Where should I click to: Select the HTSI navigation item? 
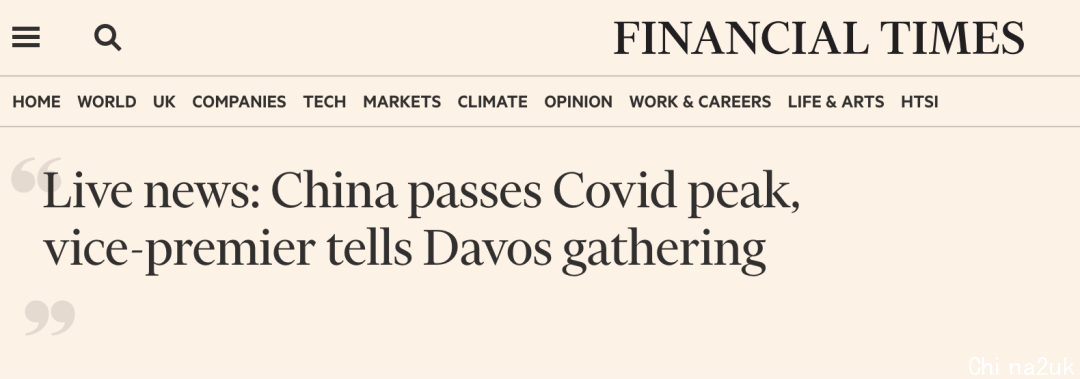click(x=920, y=102)
